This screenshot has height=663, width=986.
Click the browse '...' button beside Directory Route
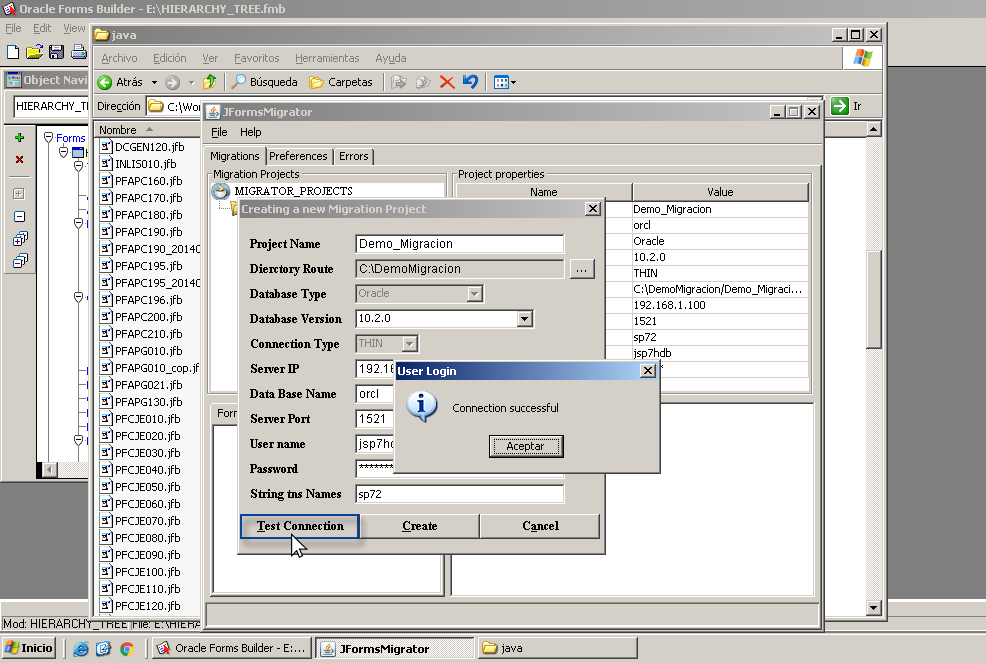(x=582, y=269)
